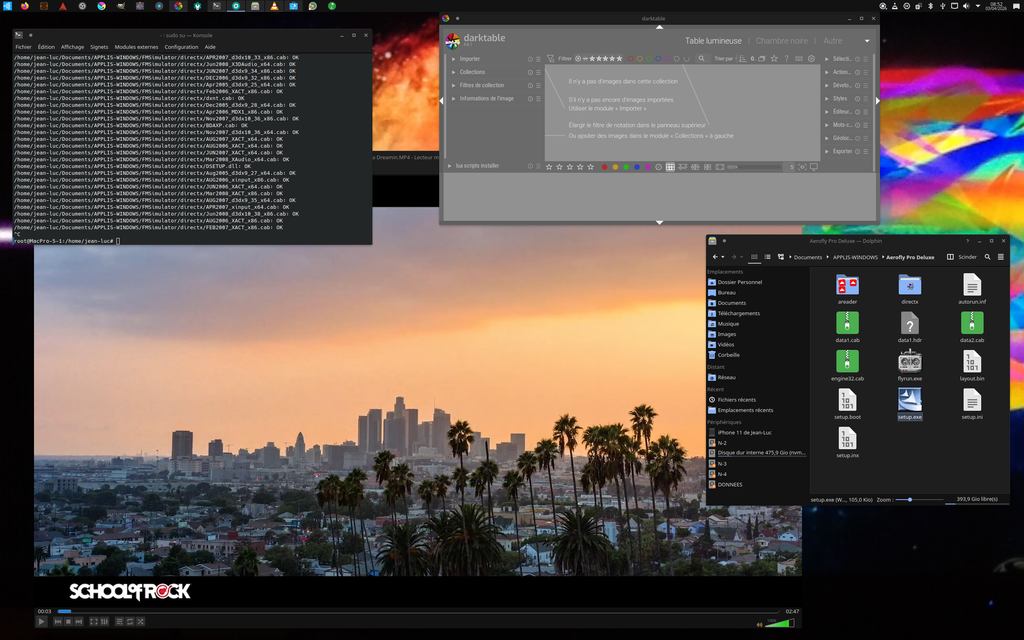Click darktable's keyboard shortcuts icon

(799, 59)
